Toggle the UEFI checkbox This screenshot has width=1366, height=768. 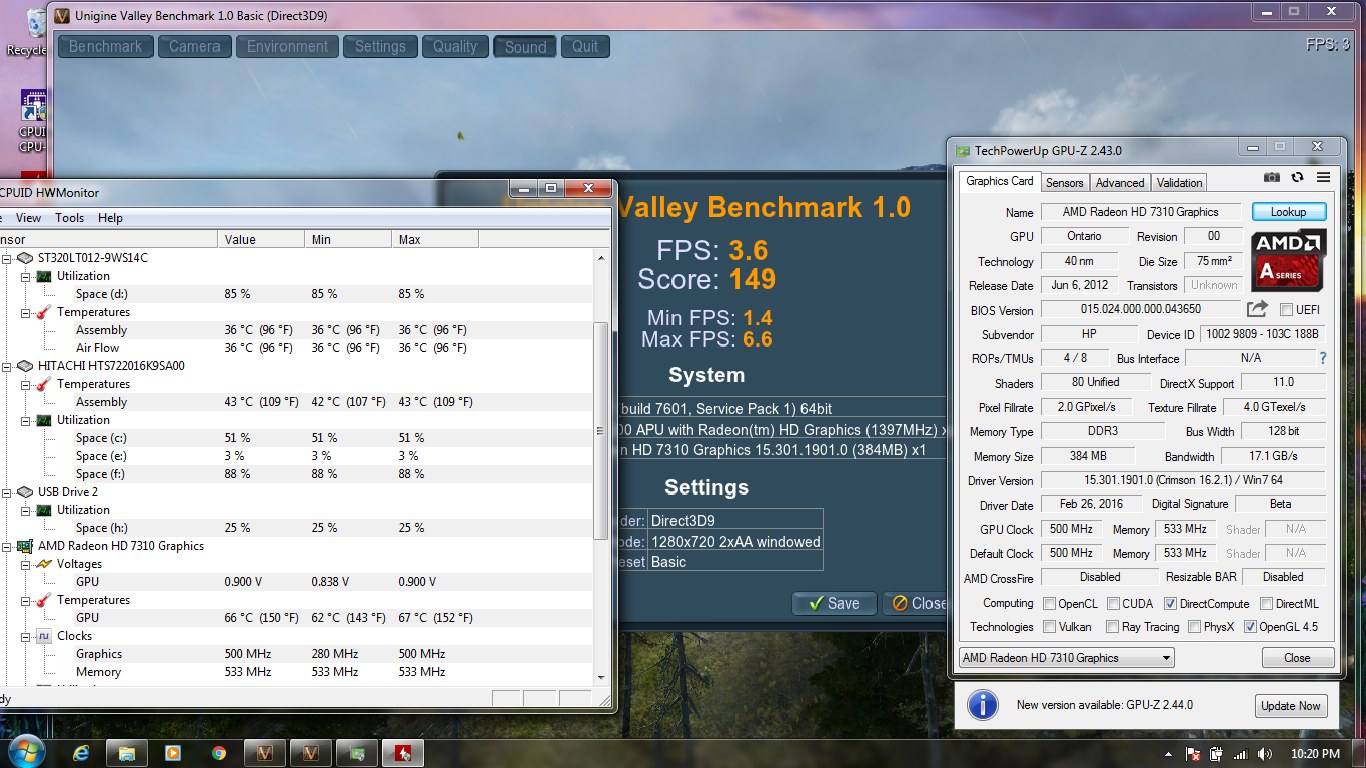pyautogui.click(x=1286, y=309)
